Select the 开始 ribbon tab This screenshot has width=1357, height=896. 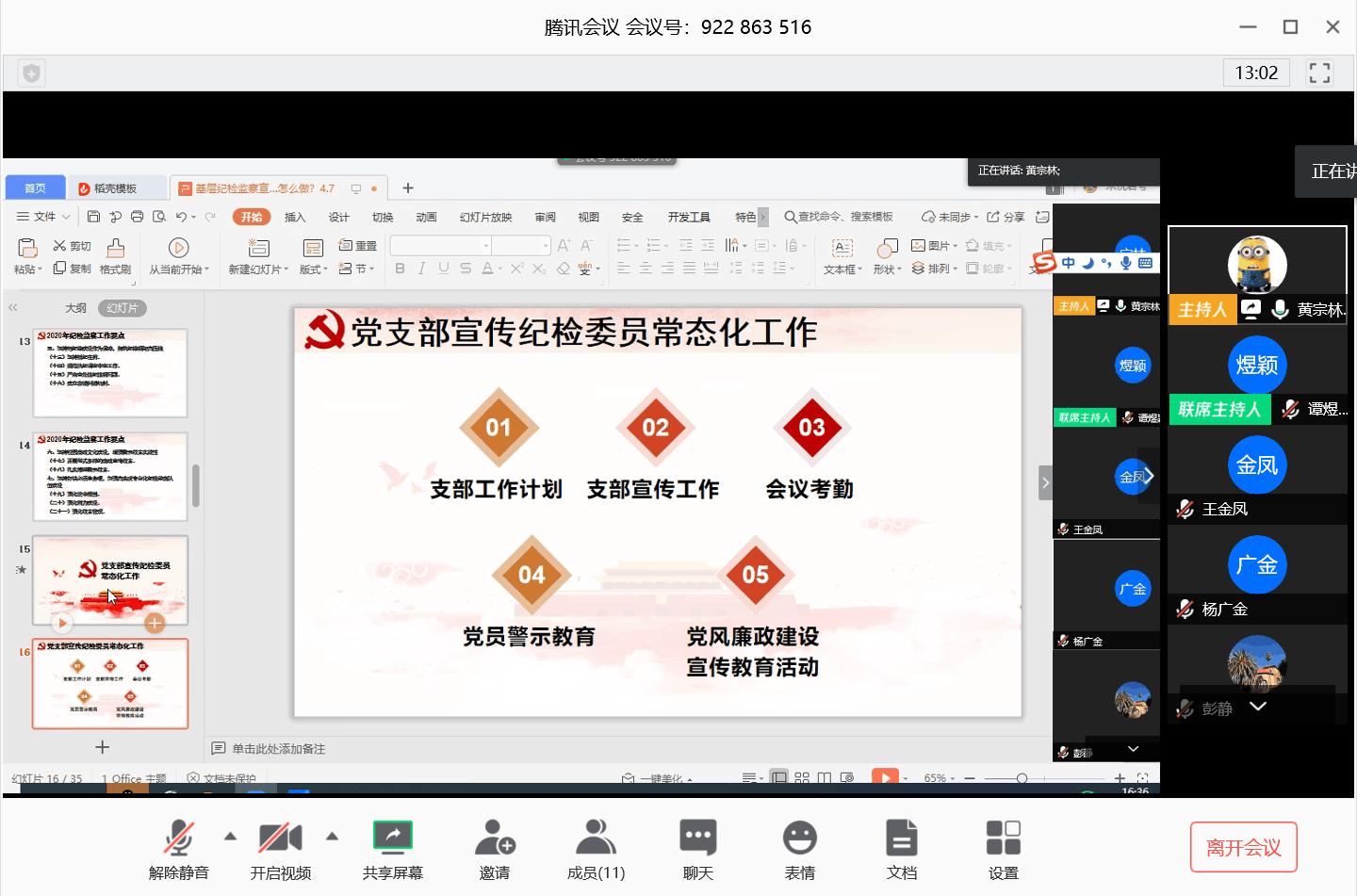pos(251,217)
